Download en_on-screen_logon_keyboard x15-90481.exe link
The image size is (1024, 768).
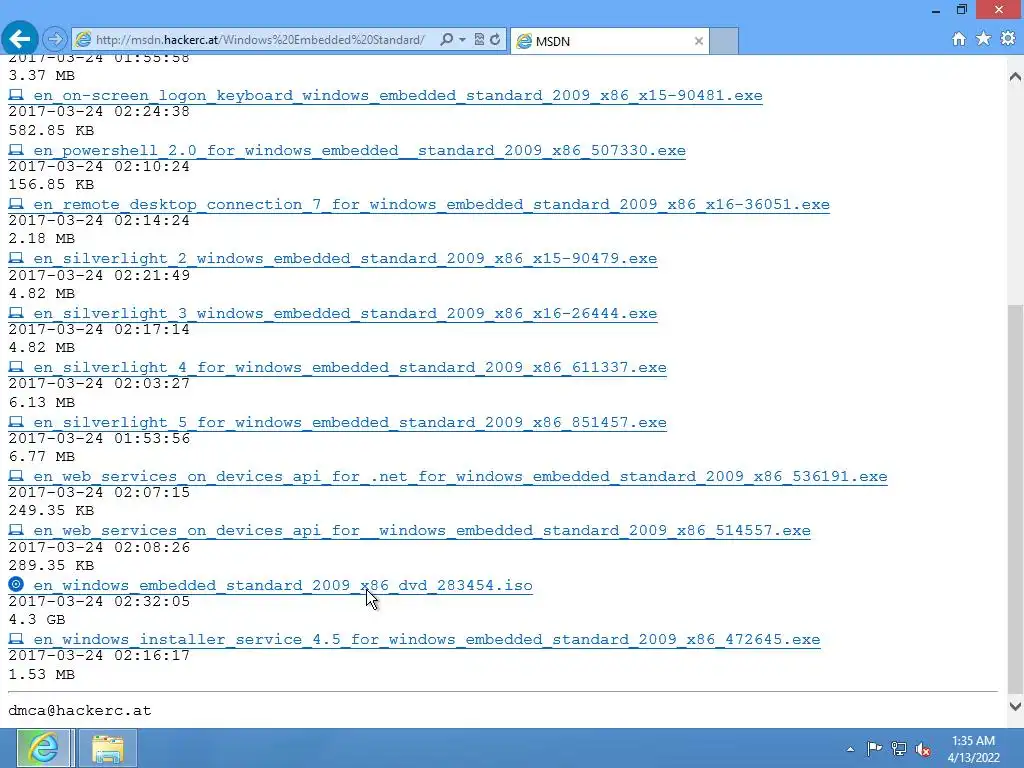[398, 95]
